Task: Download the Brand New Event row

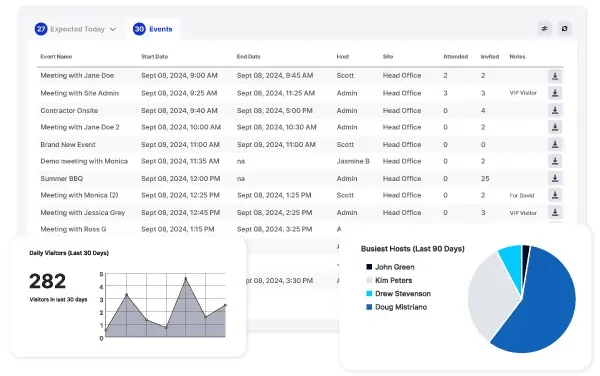Action: click(555, 145)
